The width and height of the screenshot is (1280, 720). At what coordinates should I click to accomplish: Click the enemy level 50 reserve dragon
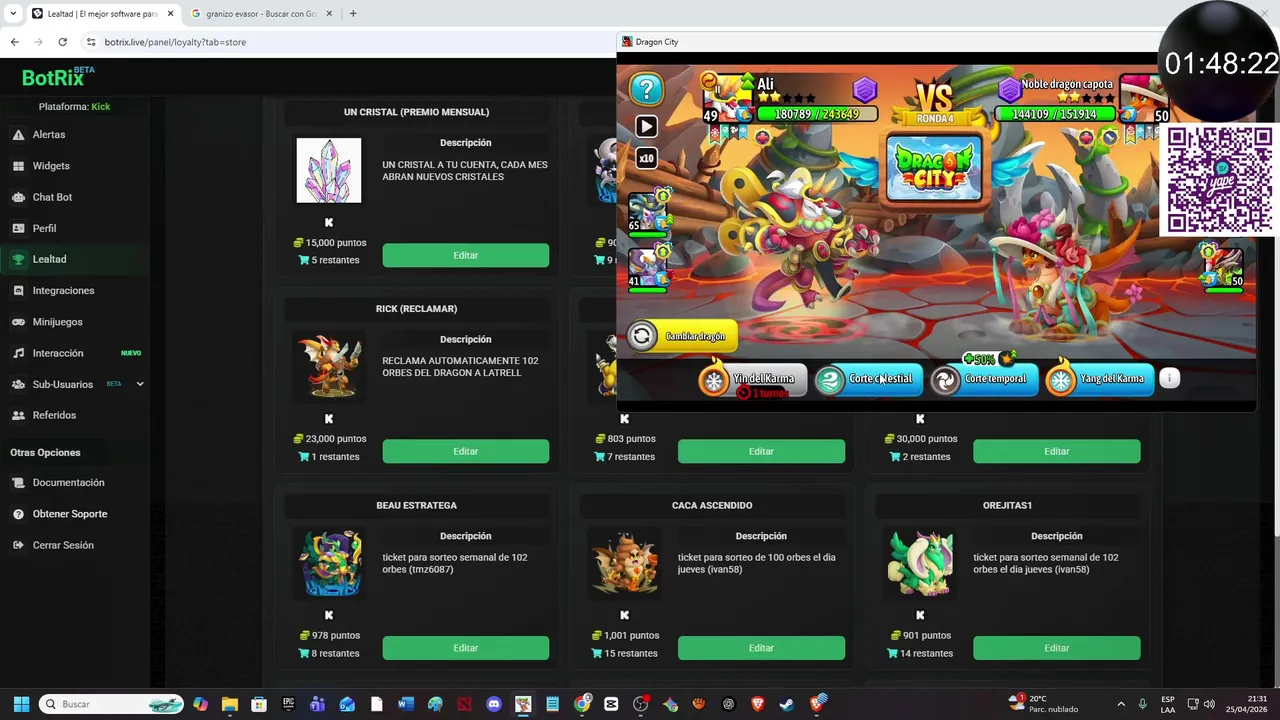pyautogui.click(x=1223, y=268)
